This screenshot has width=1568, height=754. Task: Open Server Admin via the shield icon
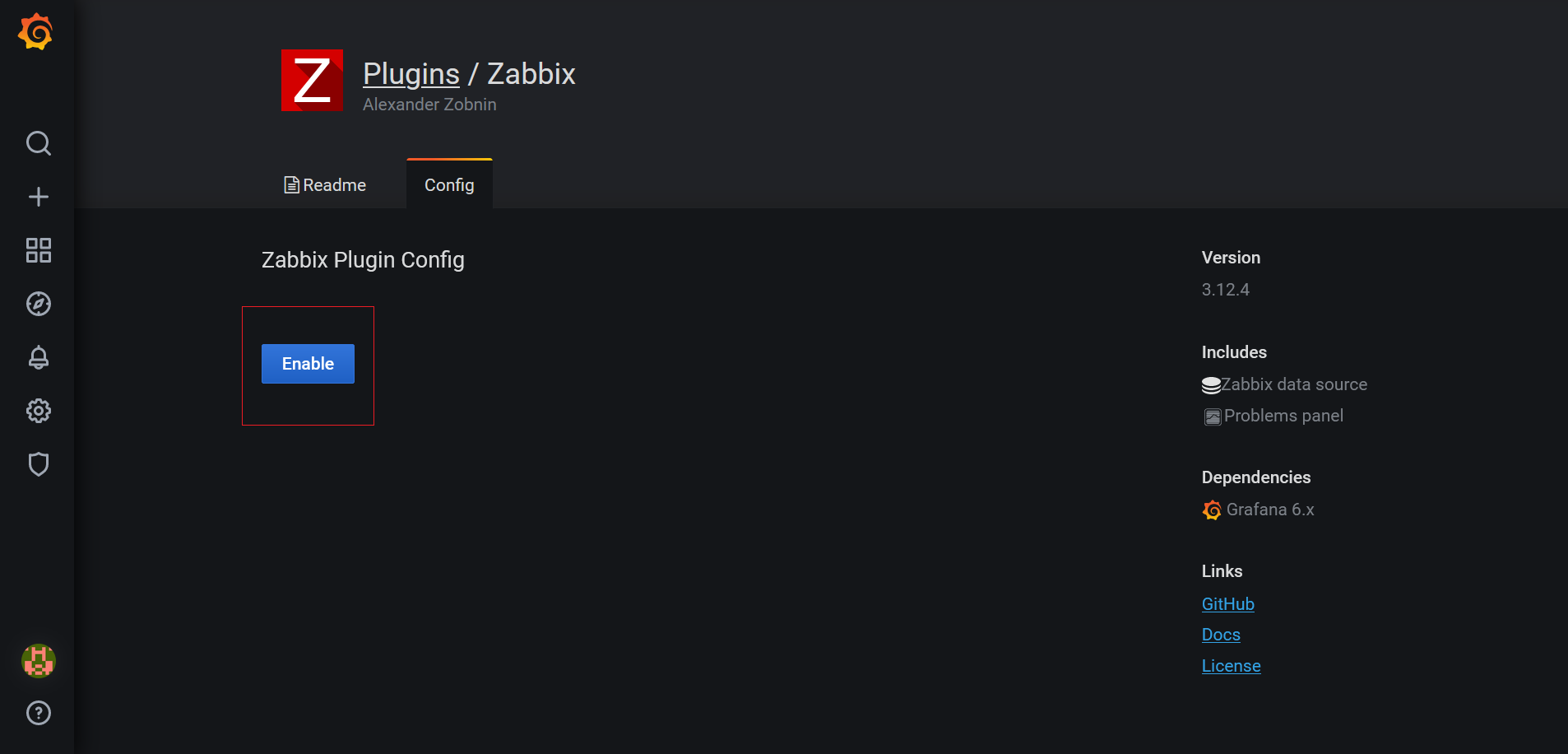pyautogui.click(x=38, y=463)
